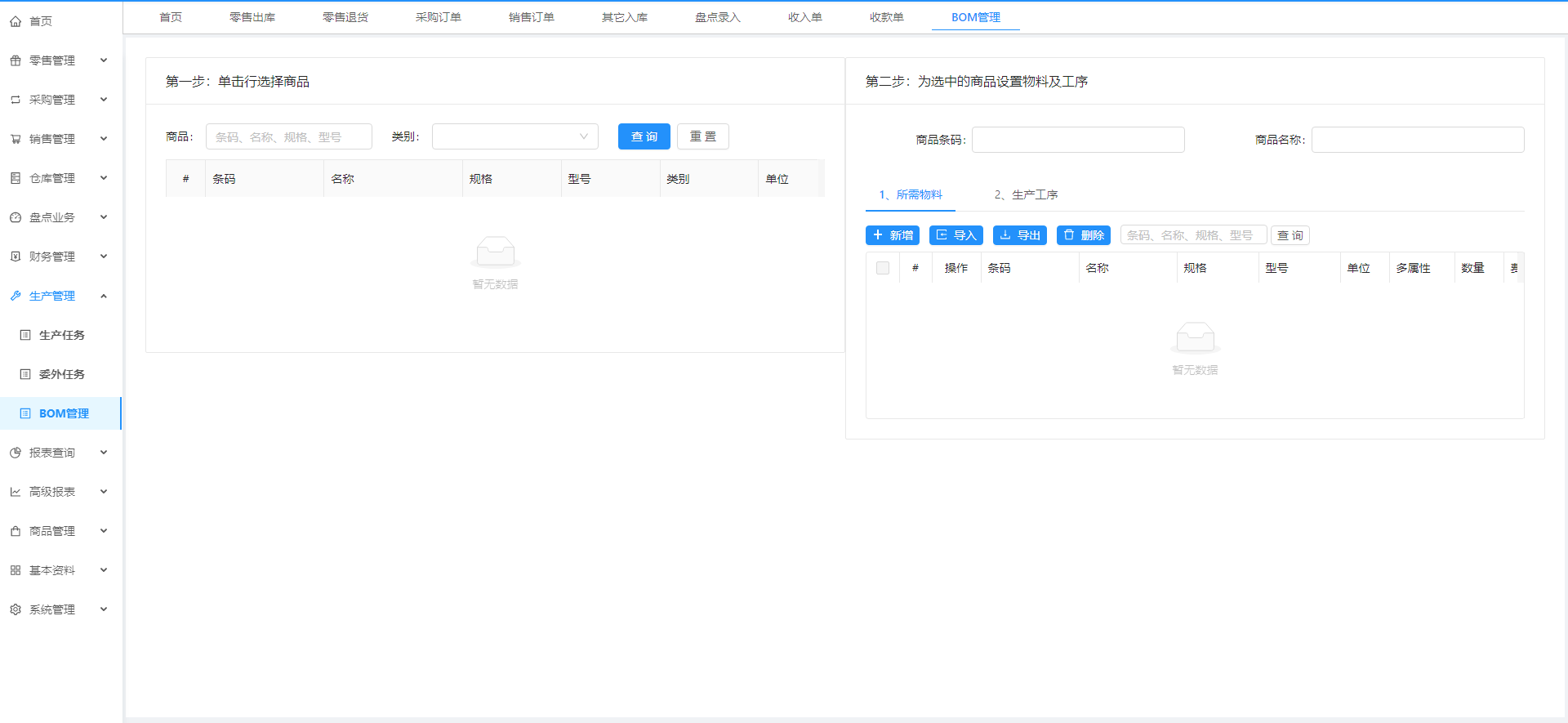Click the 重置 button
Image resolution: width=1568 pixels, height=723 pixels.
(703, 136)
